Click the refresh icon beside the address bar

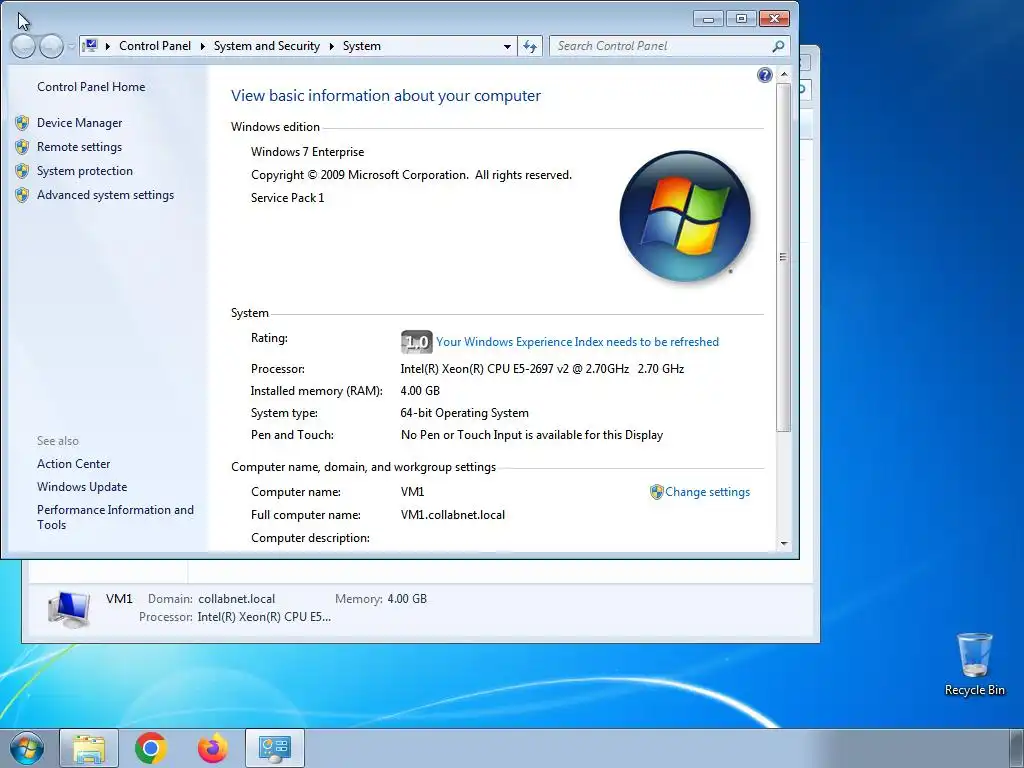(530, 46)
